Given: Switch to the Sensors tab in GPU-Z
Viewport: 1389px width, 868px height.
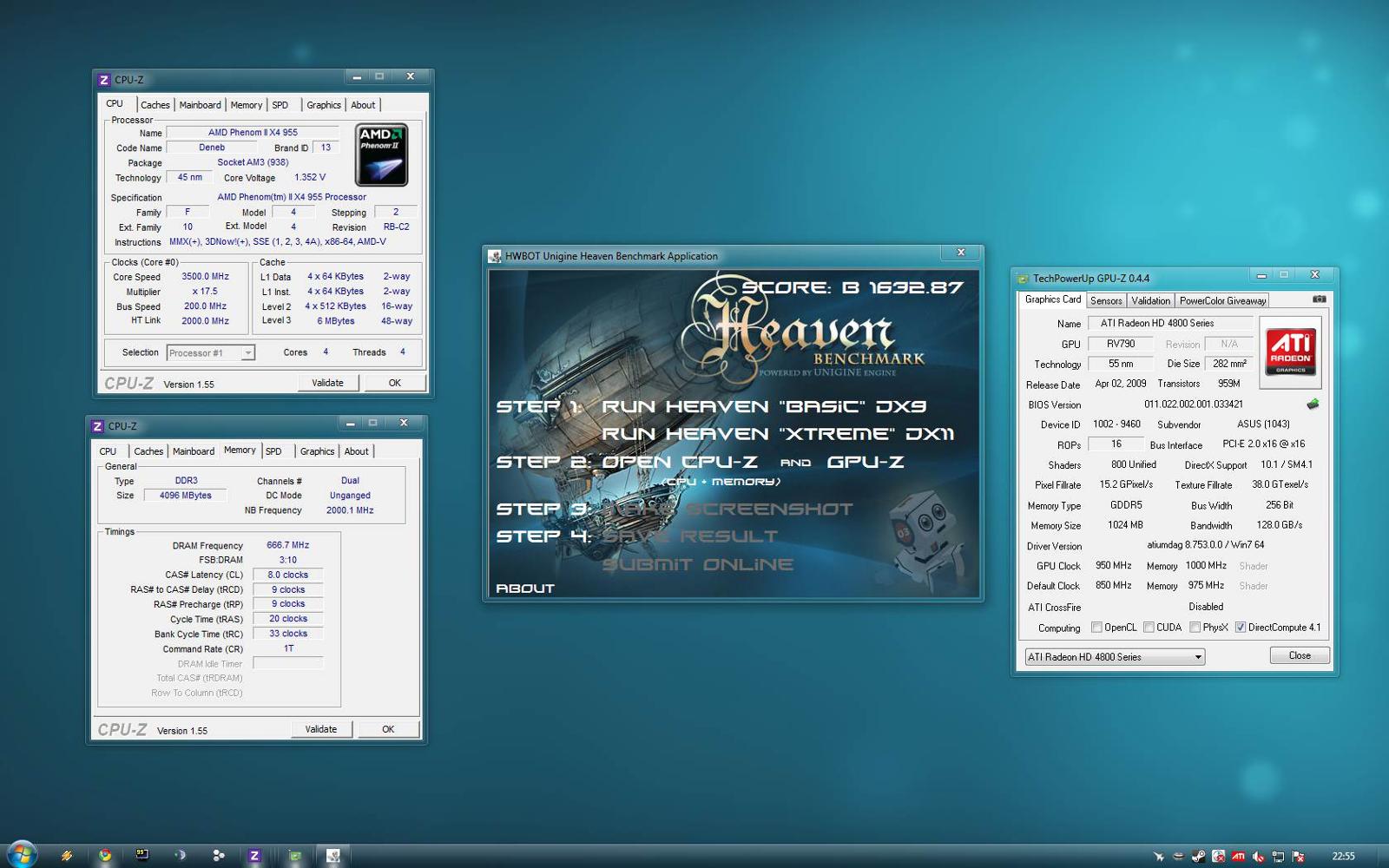Looking at the screenshot, I should click(x=1106, y=300).
